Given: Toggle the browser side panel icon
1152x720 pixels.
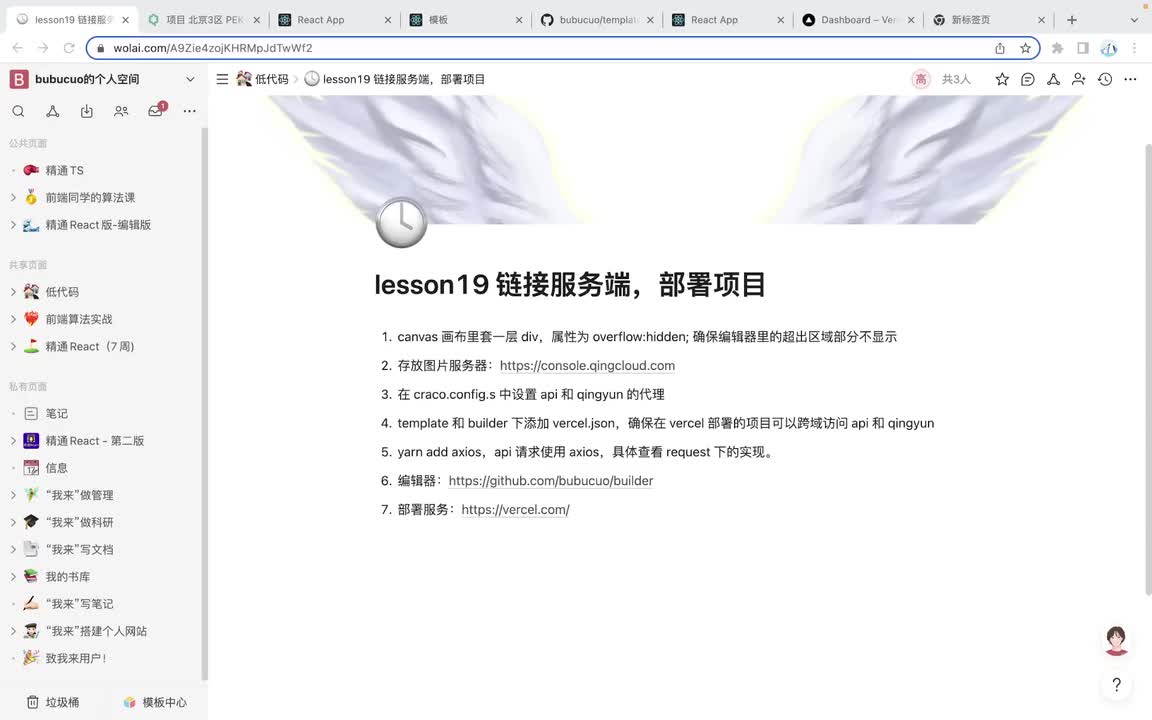Looking at the screenshot, I should coord(1083,48).
